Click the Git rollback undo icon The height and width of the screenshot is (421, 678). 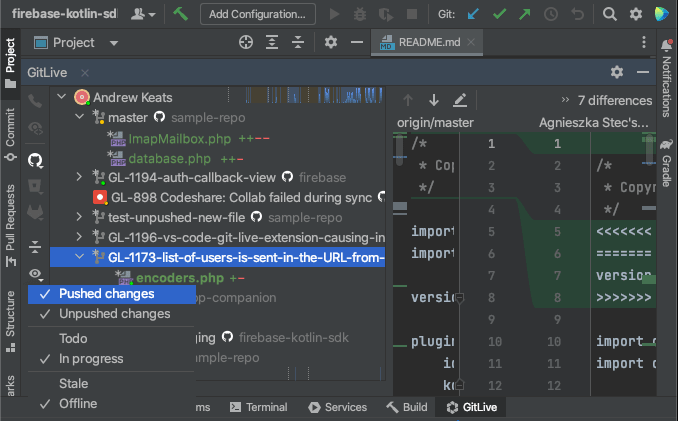pyautogui.click(x=577, y=14)
